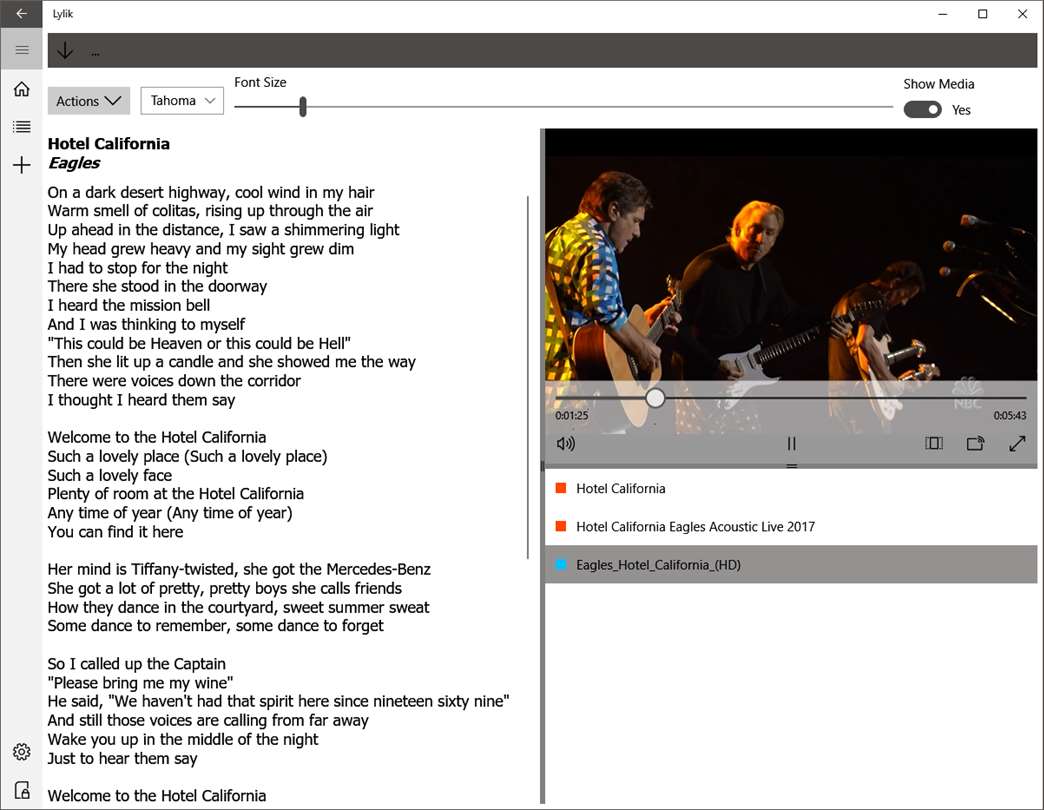Select Hotel California Eagles Acoustic Live 2017
Image resolution: width=1044 pixels, height=810 pixels.
coord(791,526)
